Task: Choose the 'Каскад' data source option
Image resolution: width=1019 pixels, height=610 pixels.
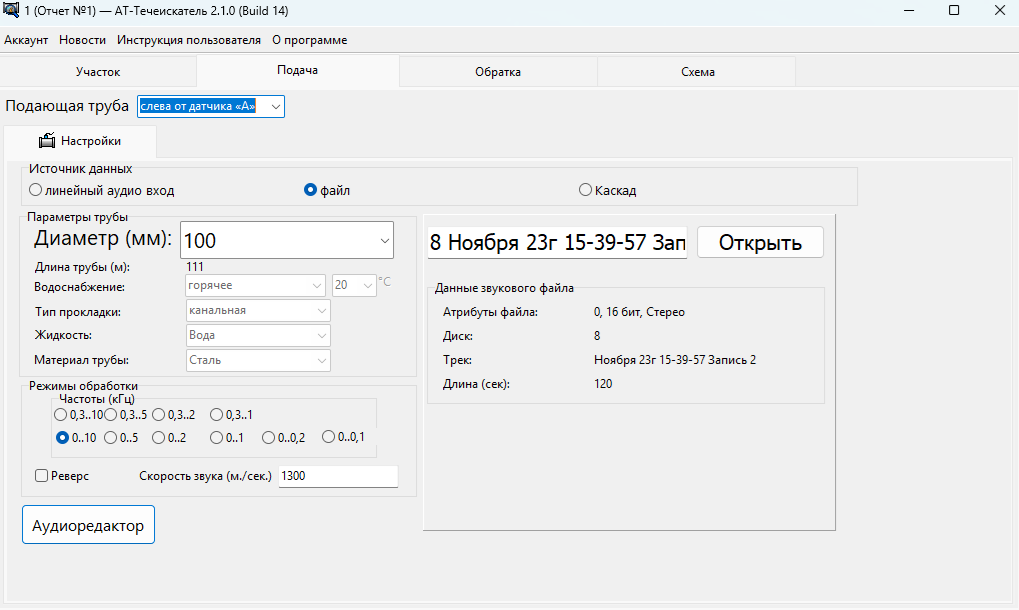Action: pos(585,190)
